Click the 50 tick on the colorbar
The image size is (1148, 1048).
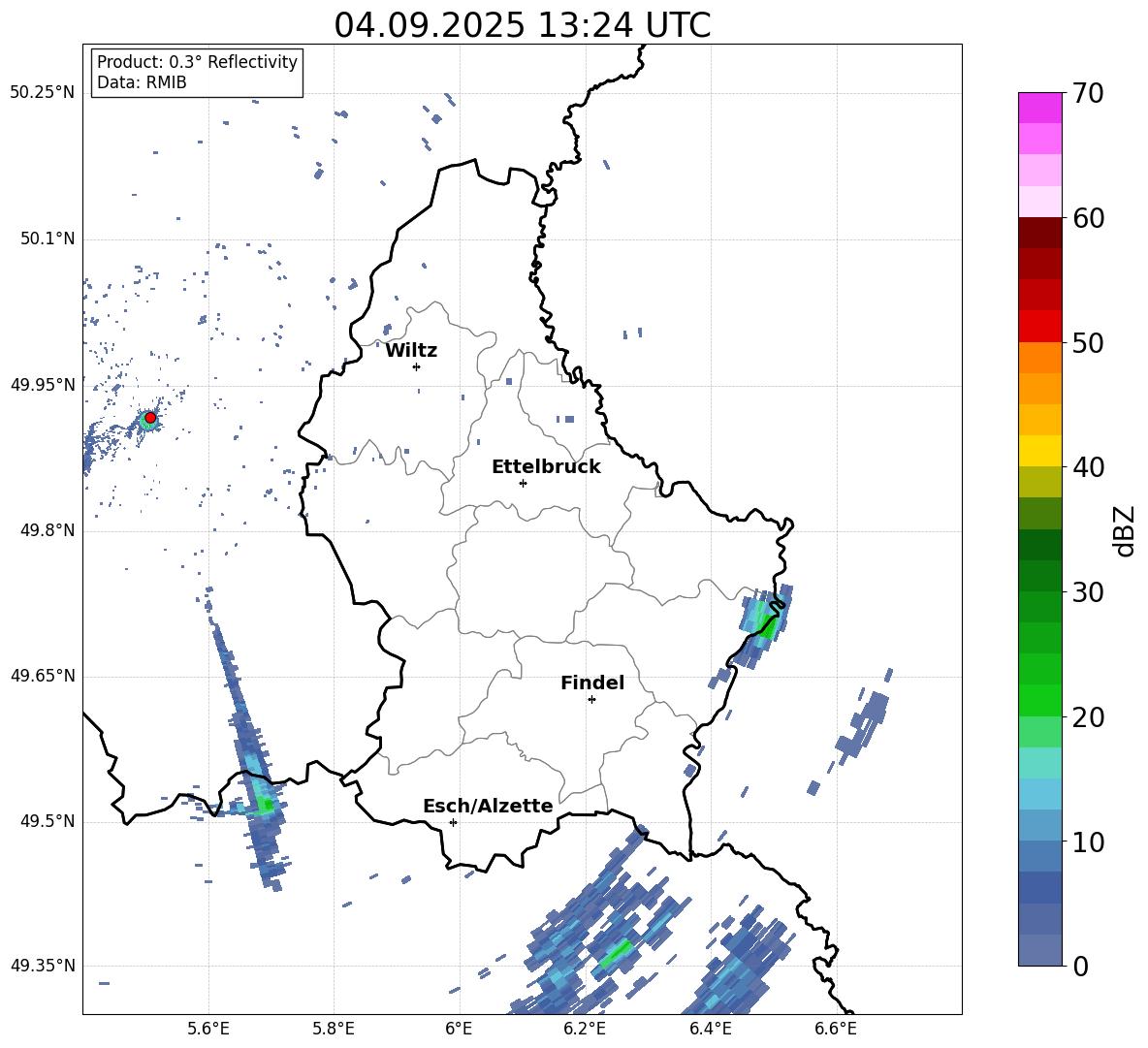click(x=1087, y=342)
